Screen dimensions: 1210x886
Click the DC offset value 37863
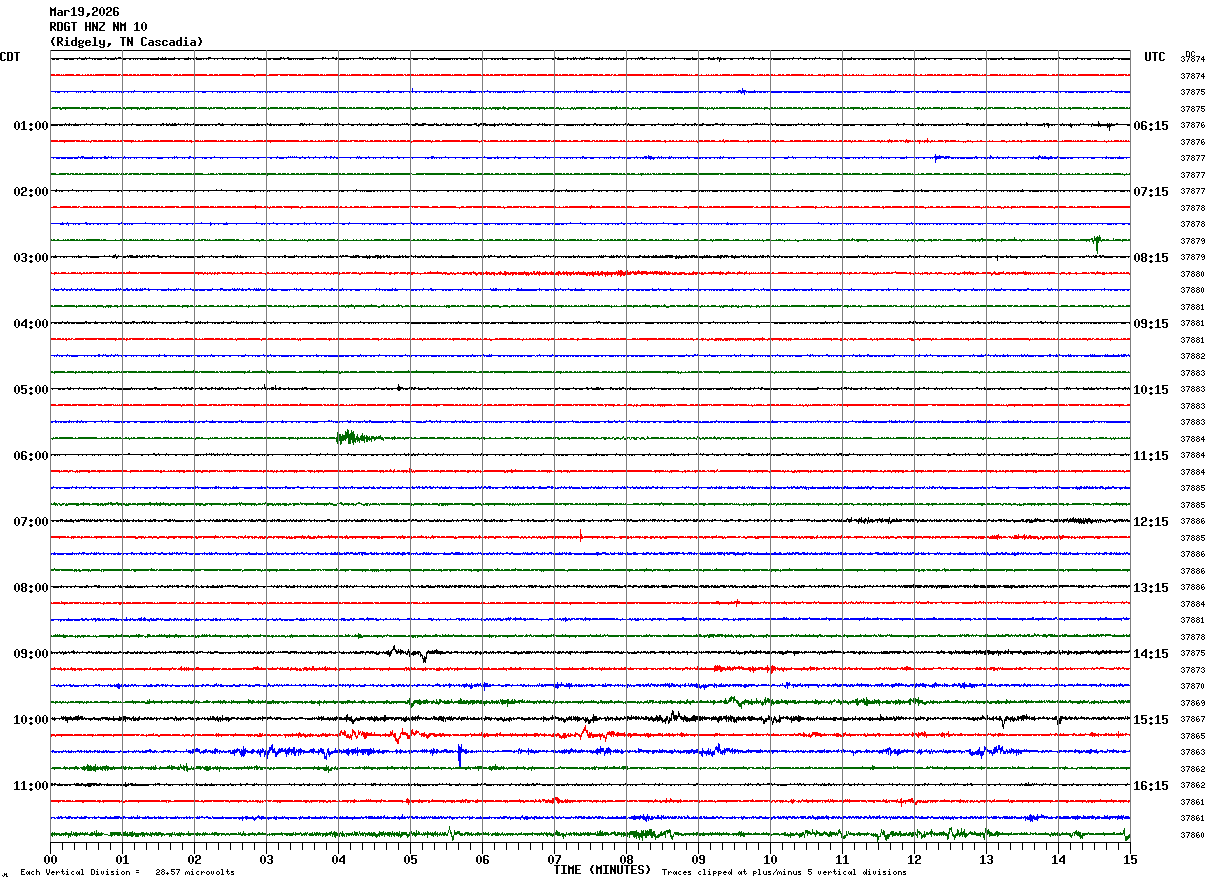tap(1192, 752)
